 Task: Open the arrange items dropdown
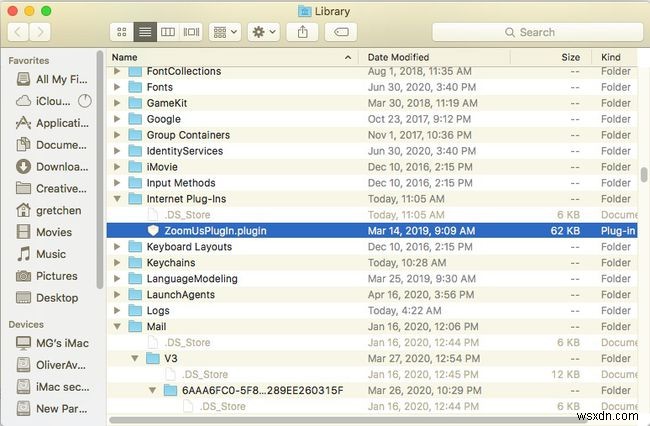225,32
